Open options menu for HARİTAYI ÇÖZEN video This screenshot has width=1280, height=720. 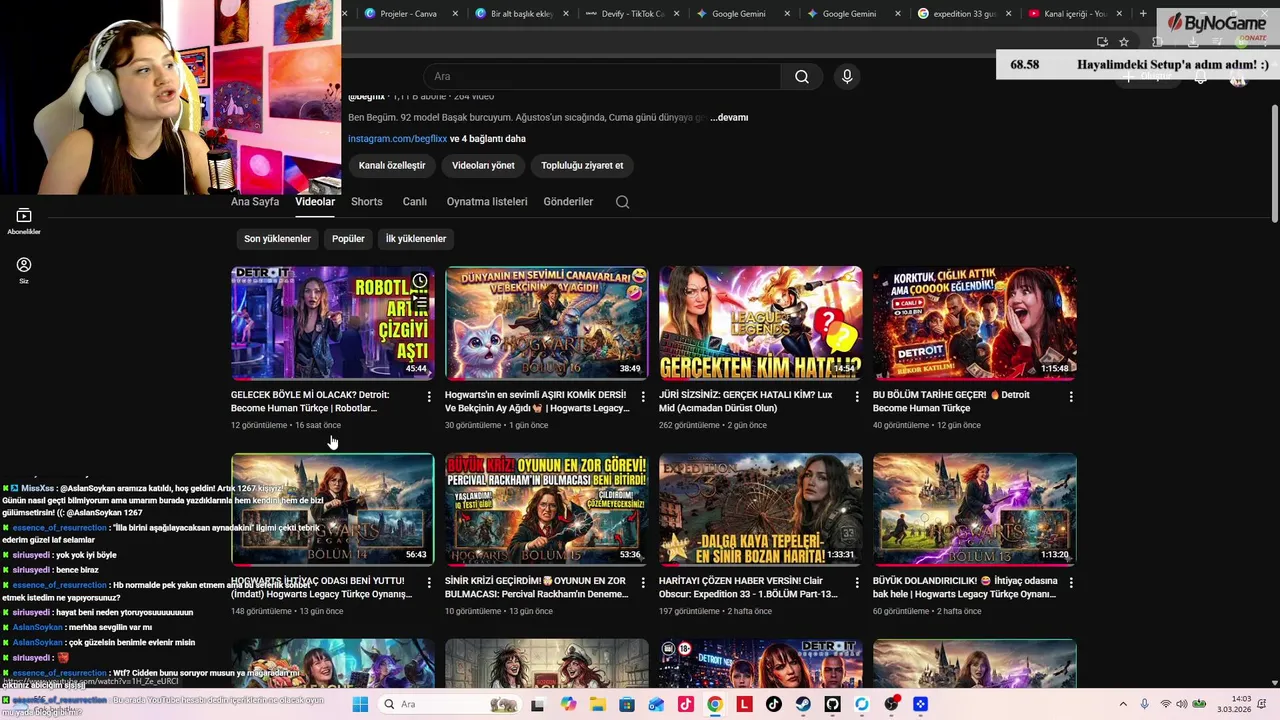point(857,583)
